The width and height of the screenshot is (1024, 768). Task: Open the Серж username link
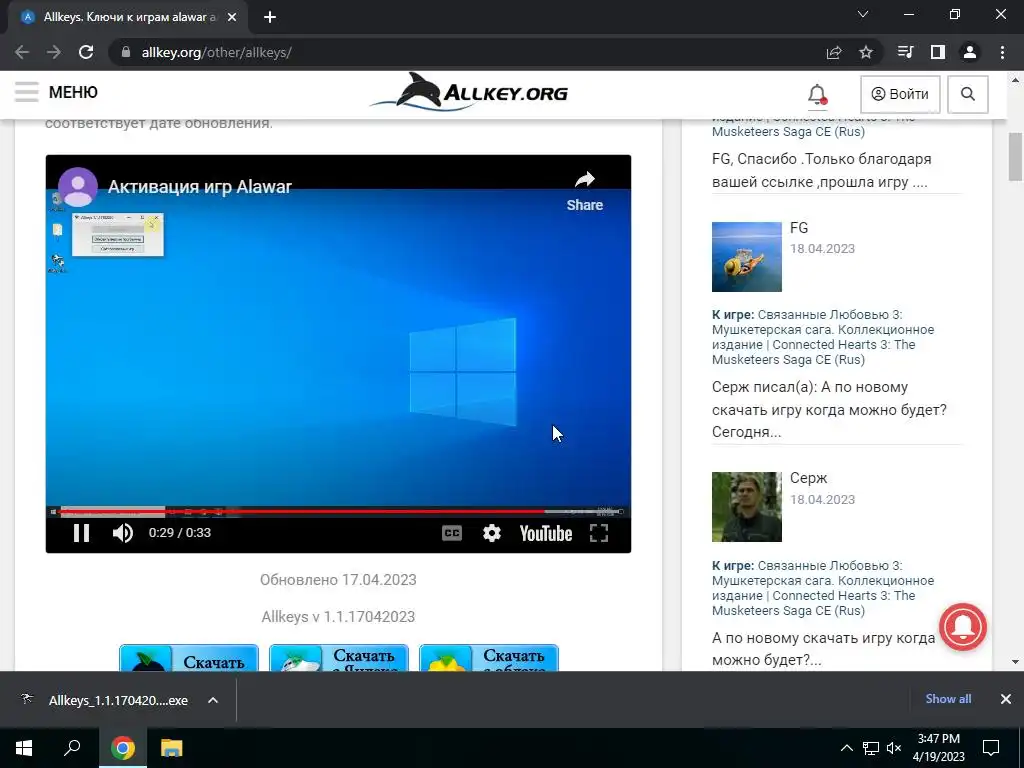tap(808, 478)
